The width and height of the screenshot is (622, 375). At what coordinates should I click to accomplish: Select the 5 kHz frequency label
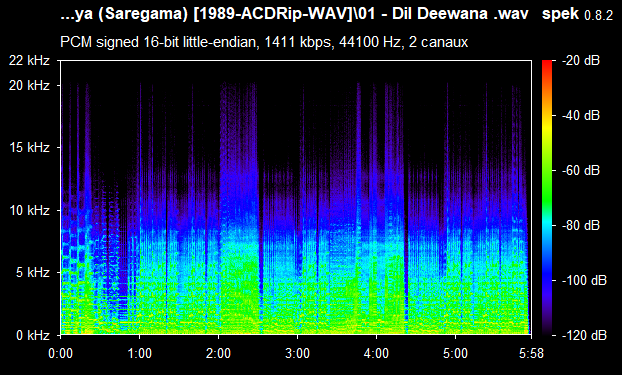33,273
